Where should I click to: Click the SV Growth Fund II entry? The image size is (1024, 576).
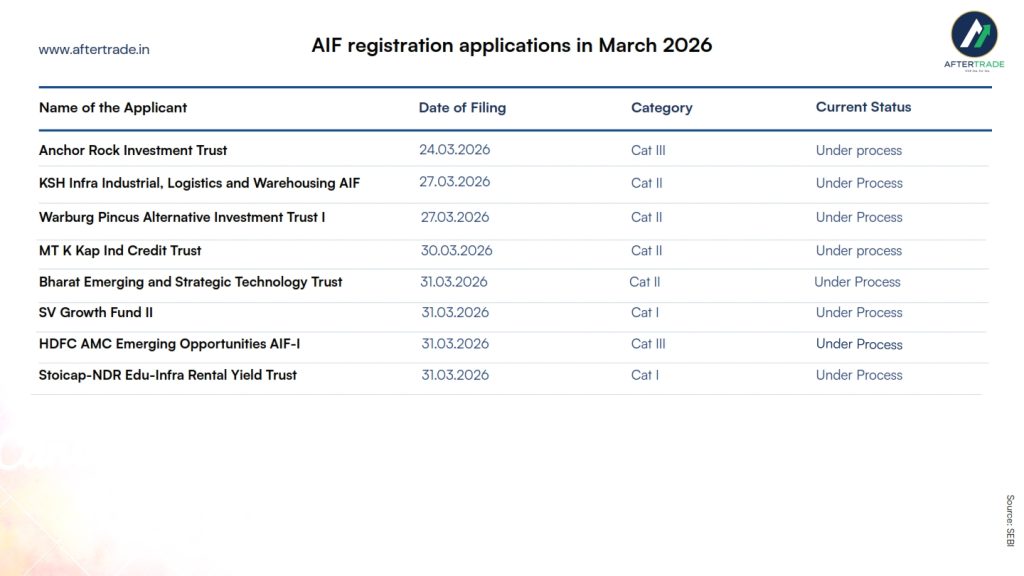(96, 312)
